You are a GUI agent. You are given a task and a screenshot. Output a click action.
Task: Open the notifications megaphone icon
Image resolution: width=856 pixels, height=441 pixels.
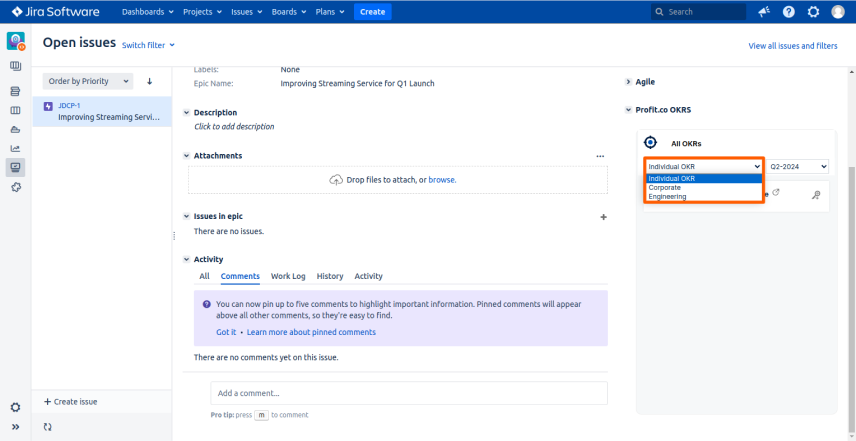[x=764, y=12]
